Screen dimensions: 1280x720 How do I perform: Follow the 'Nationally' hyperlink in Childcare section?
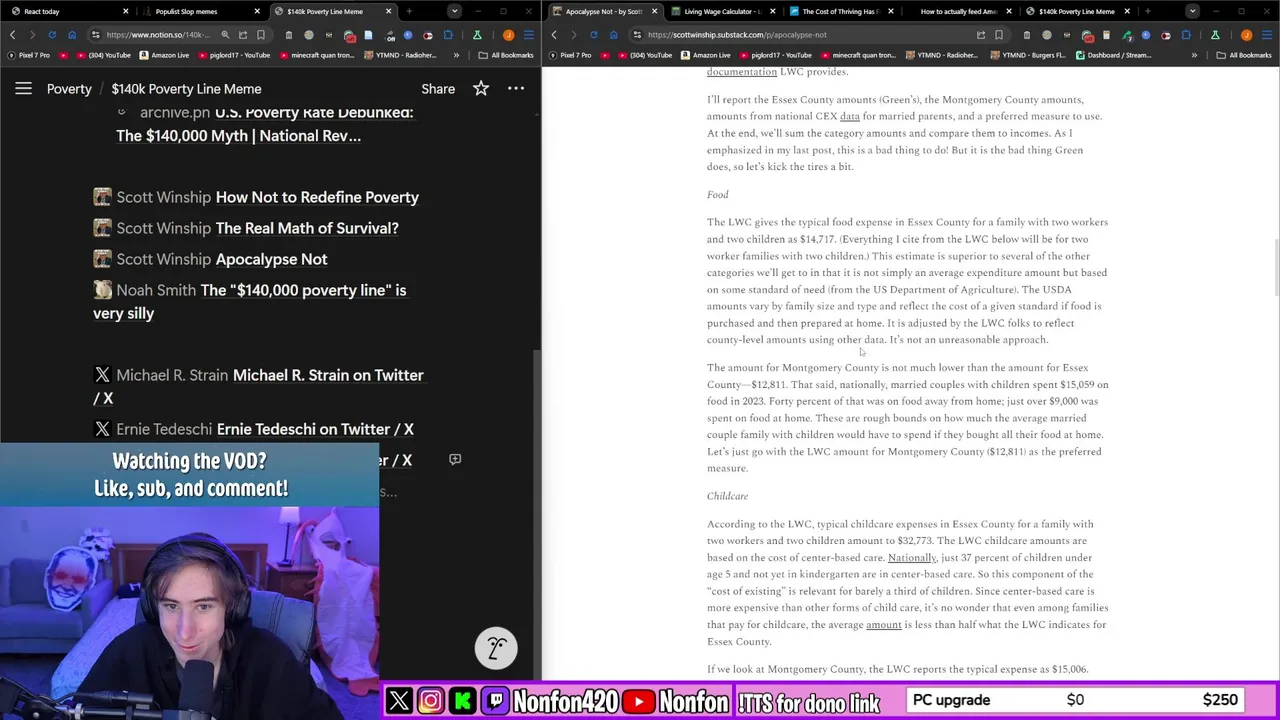click(912, 558)
